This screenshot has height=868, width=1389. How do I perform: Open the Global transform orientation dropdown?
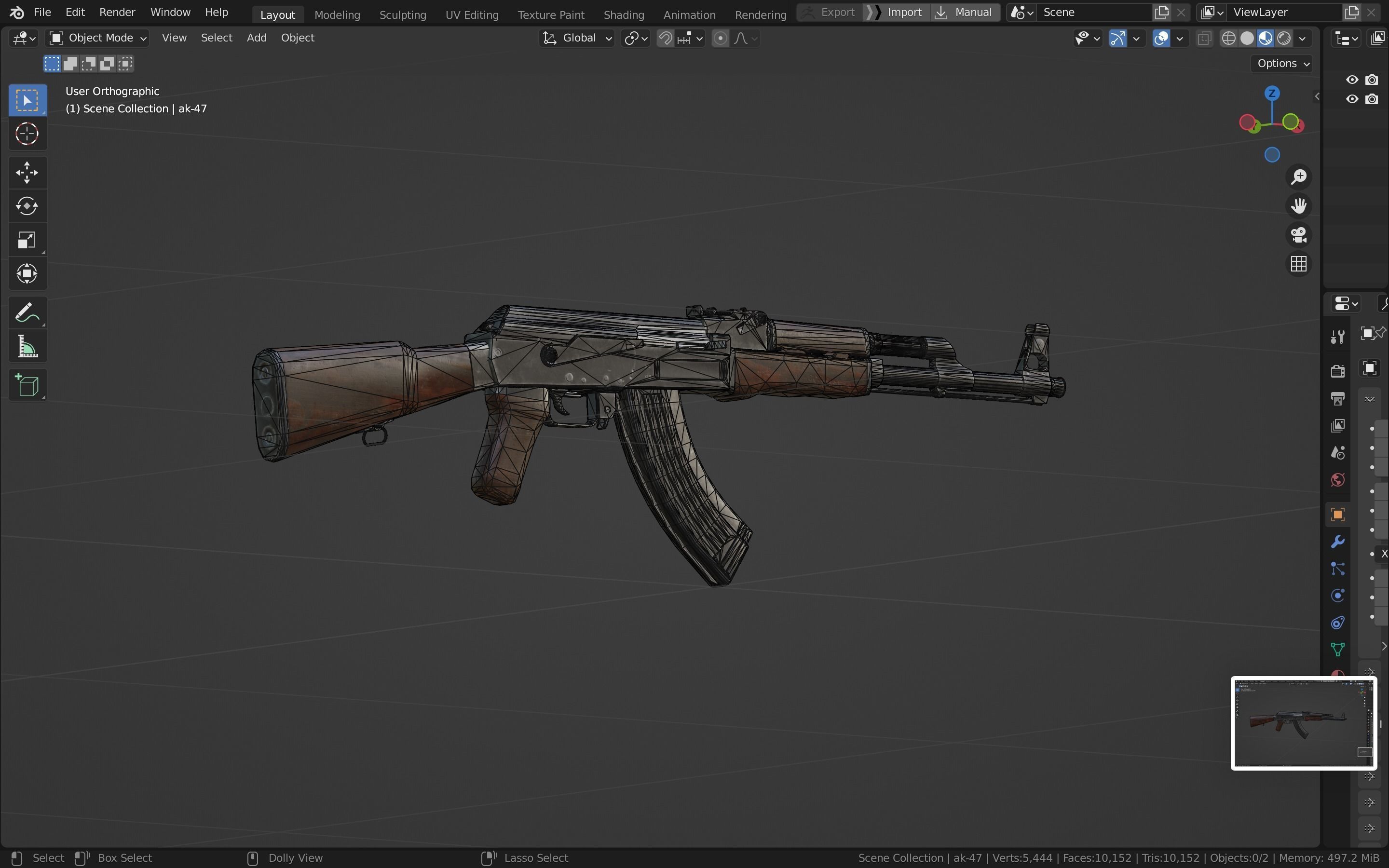tap(577, 39)
